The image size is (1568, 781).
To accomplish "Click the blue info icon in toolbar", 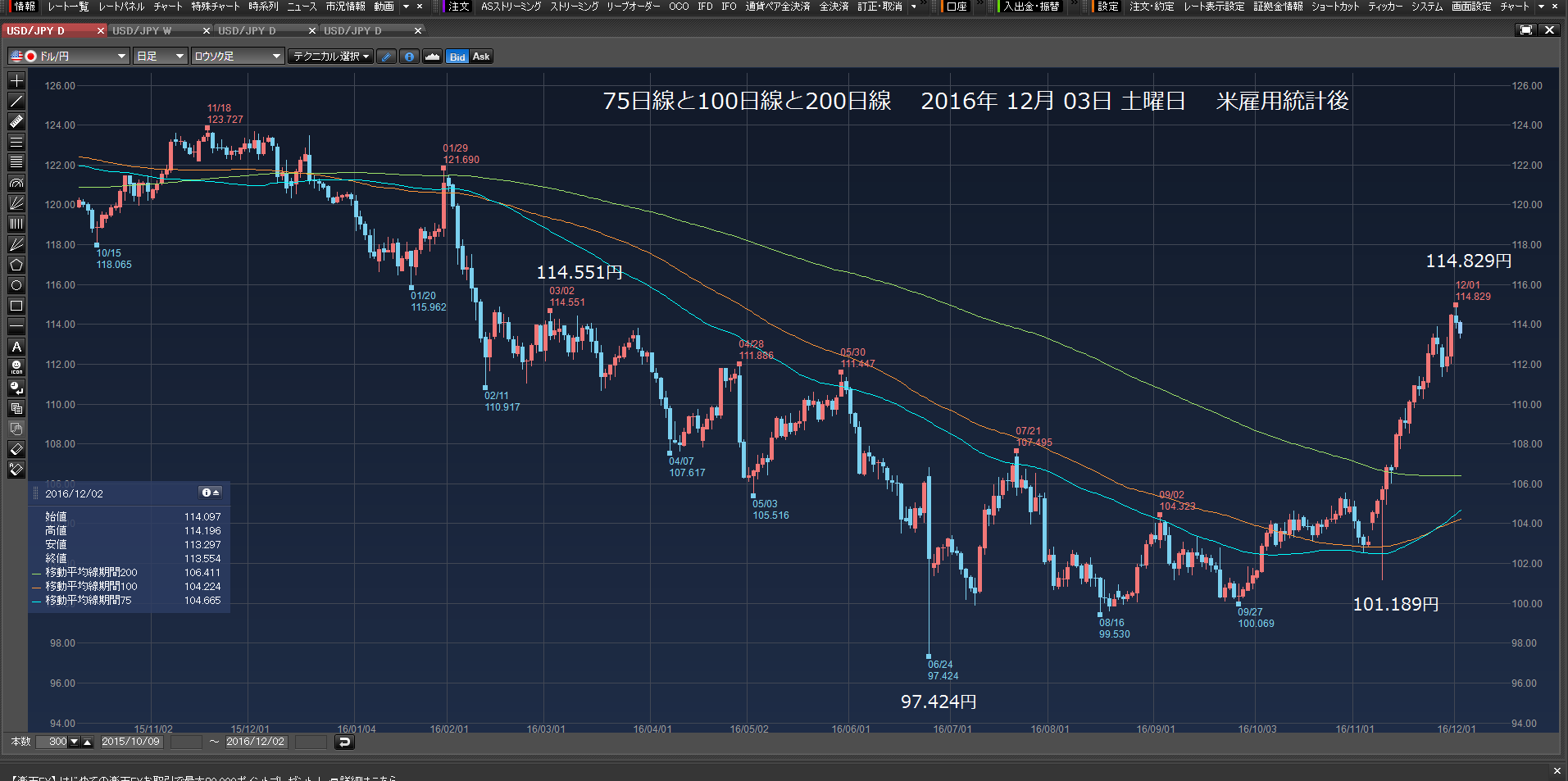I will coord(409,57).
